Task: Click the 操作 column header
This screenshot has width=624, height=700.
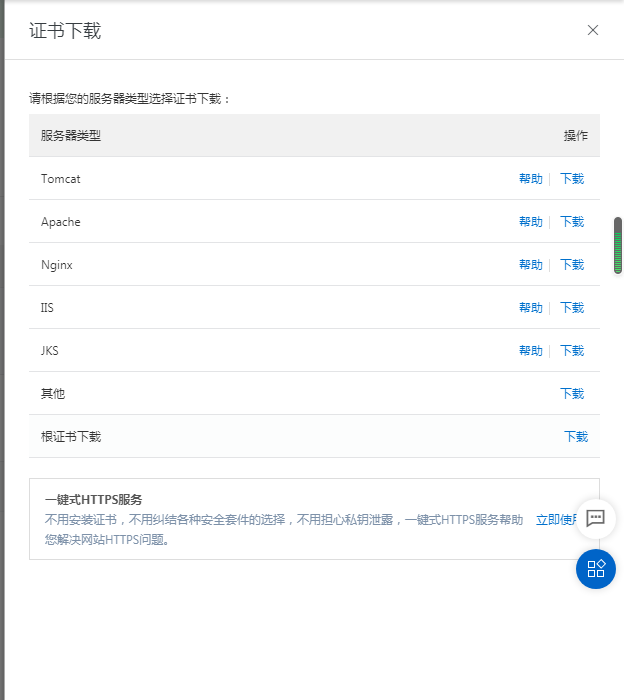Action: pyautogui.click(x=576, y=135)
